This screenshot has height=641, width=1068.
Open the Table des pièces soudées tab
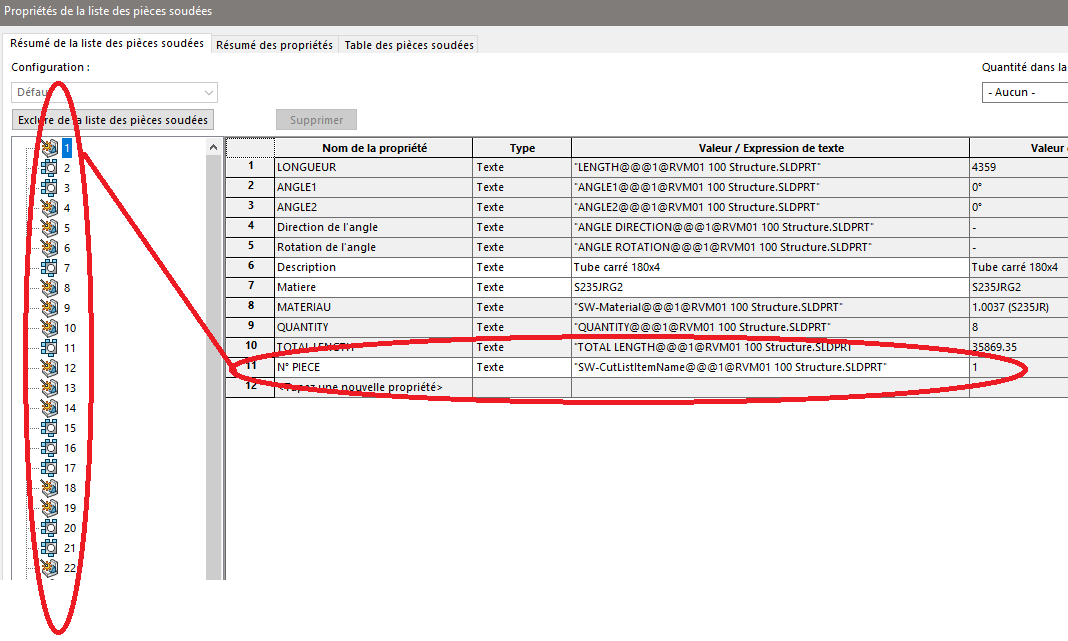pyautogui.click(x=408, y=45)
